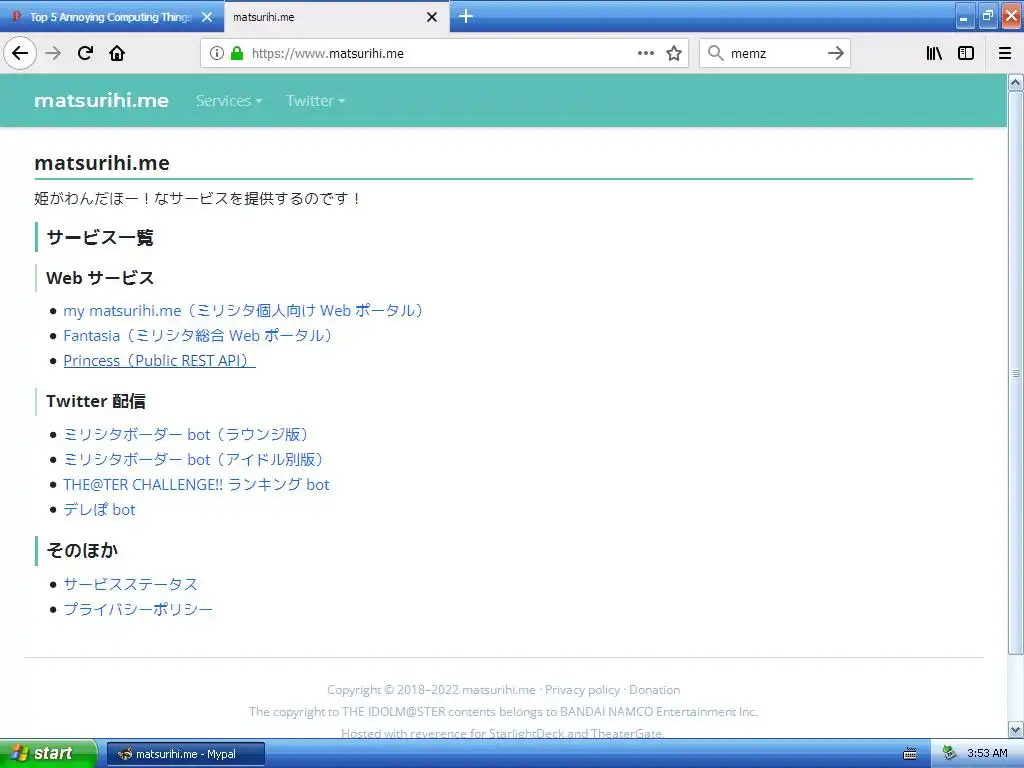Minimize the browser window
Viewport: 1024px width, 768px height.
point(965,17)
